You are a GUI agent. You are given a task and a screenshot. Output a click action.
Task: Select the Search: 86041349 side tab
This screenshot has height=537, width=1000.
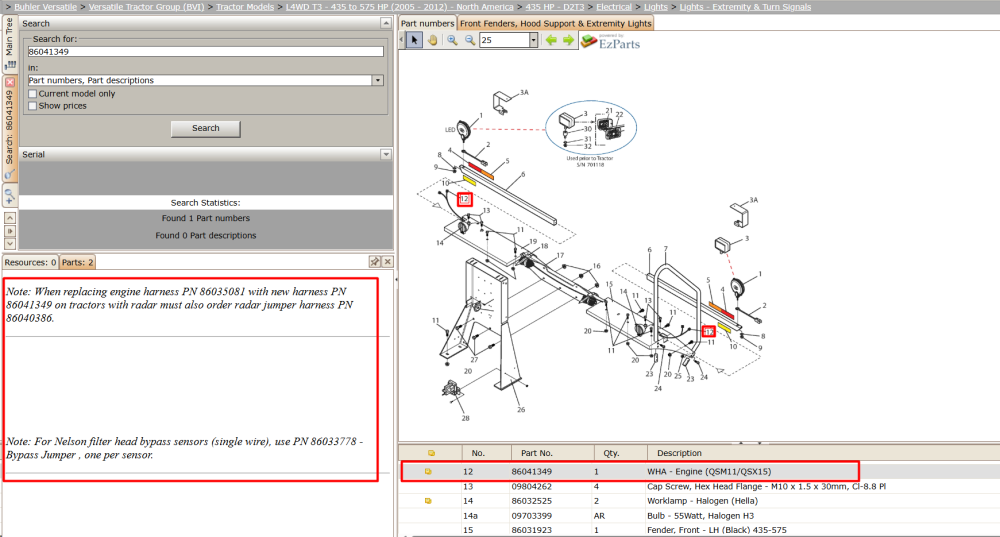point(10,128)
